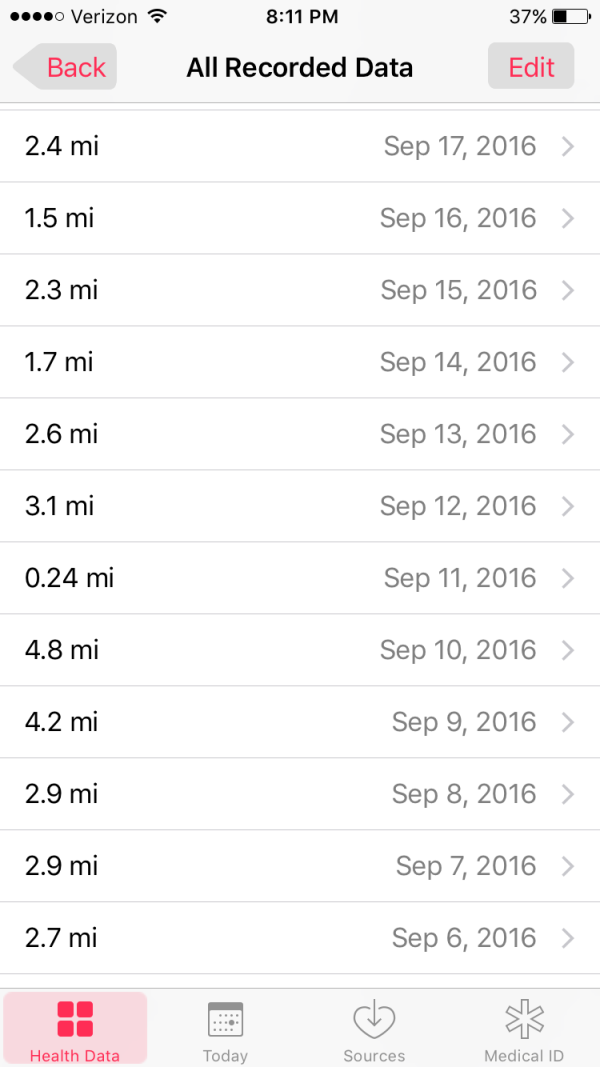This screenshot has width=600, height=1067.
Task: Switch to the Sources tab label
Action: pos(374,1056)
